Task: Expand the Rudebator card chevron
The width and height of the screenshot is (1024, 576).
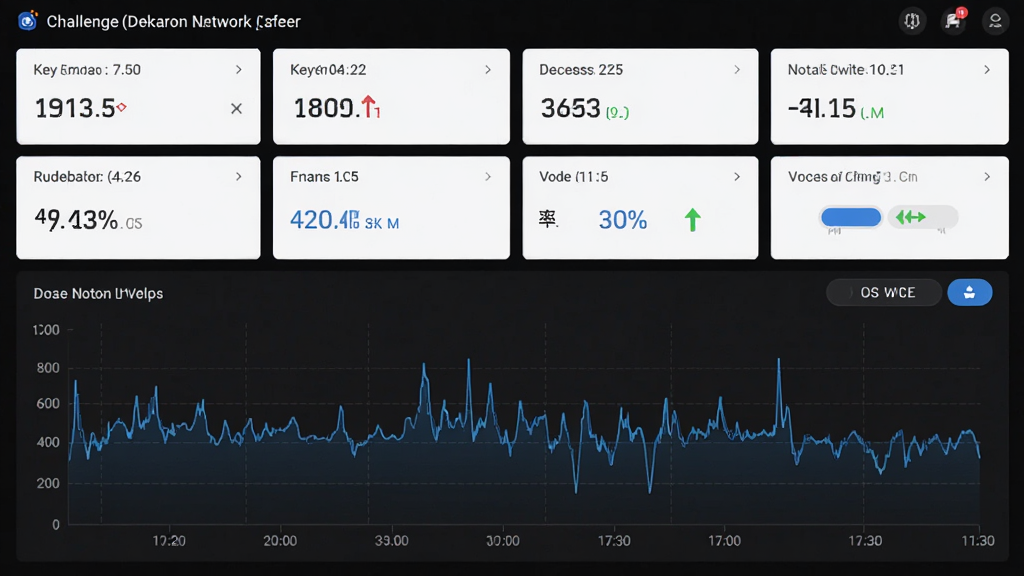Action: point(239,177)
